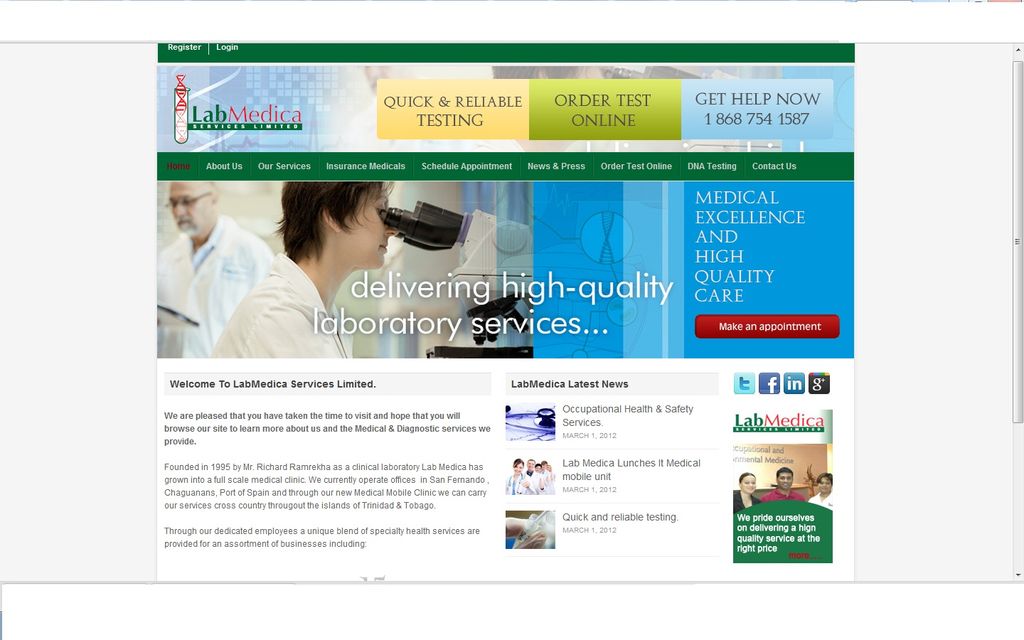Click the Welcome To LabMedica Services Limited heading
This screenshot has height=640, width=1024.
(273, 384)
